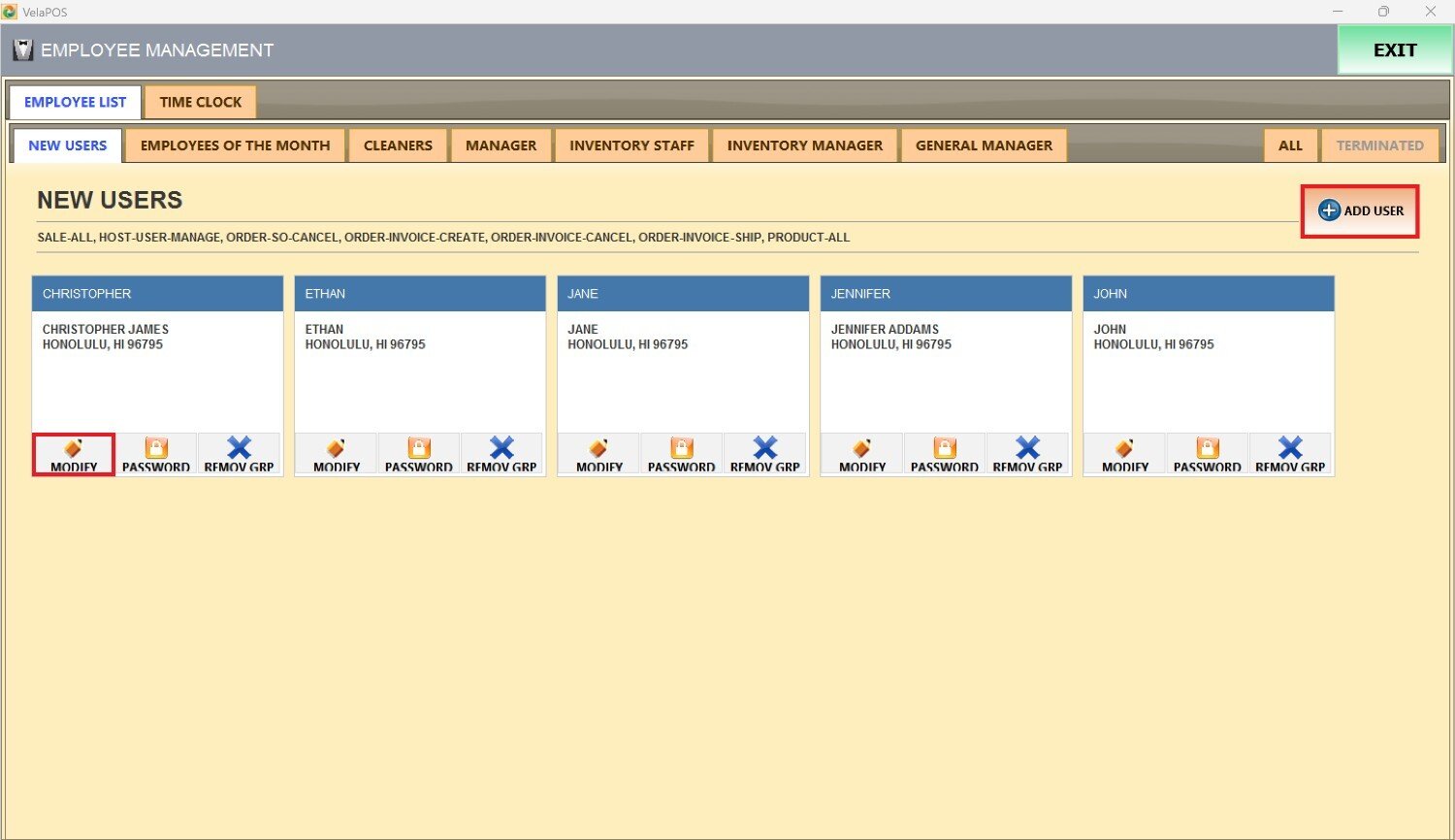The width and height of the screenshot is (1455, 840).
Task: Click Password lock icon for Ethan
Action: point(419,448)
